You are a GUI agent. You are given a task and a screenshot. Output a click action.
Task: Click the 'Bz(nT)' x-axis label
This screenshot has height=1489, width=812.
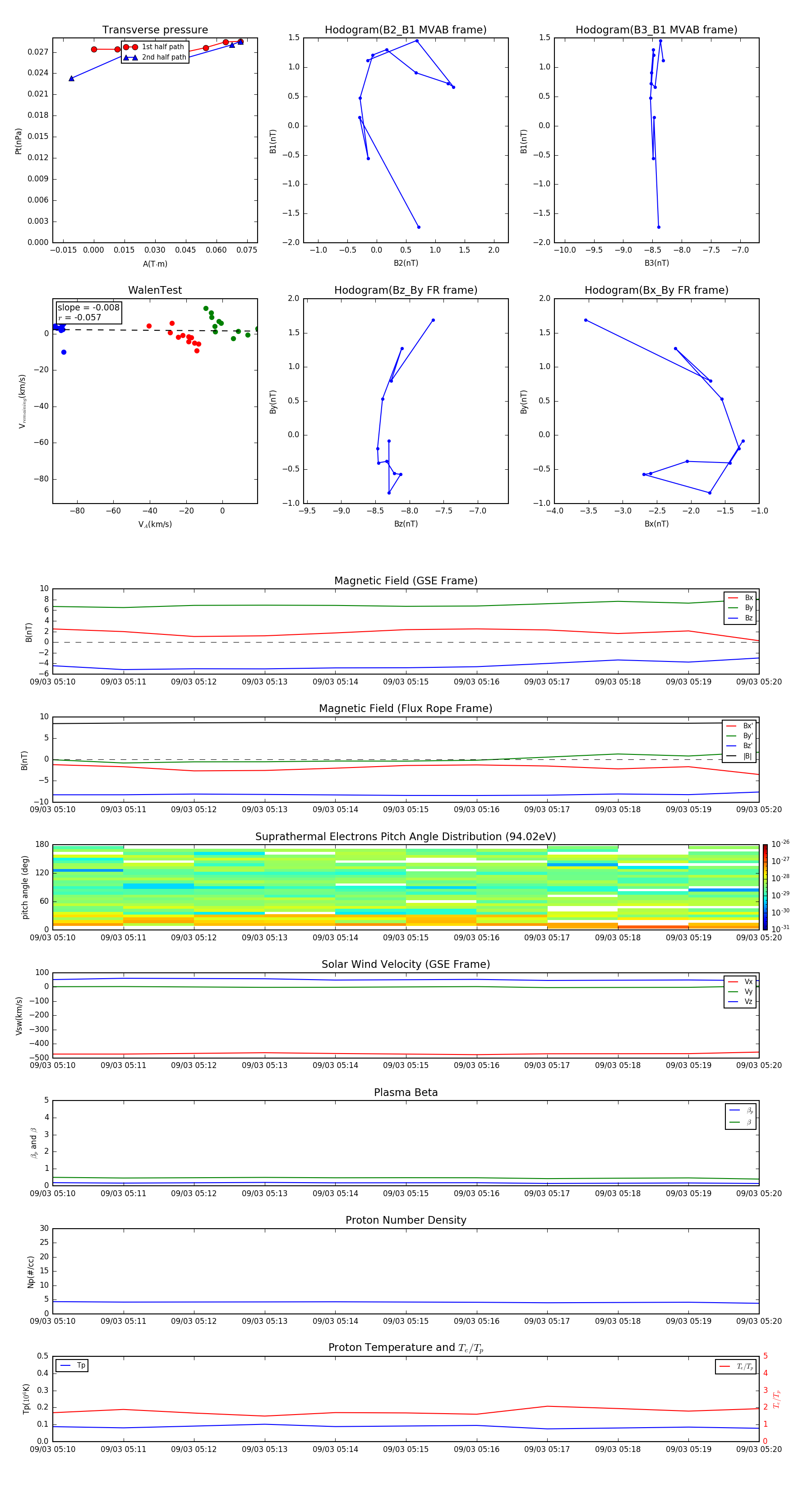click(406, 524)
